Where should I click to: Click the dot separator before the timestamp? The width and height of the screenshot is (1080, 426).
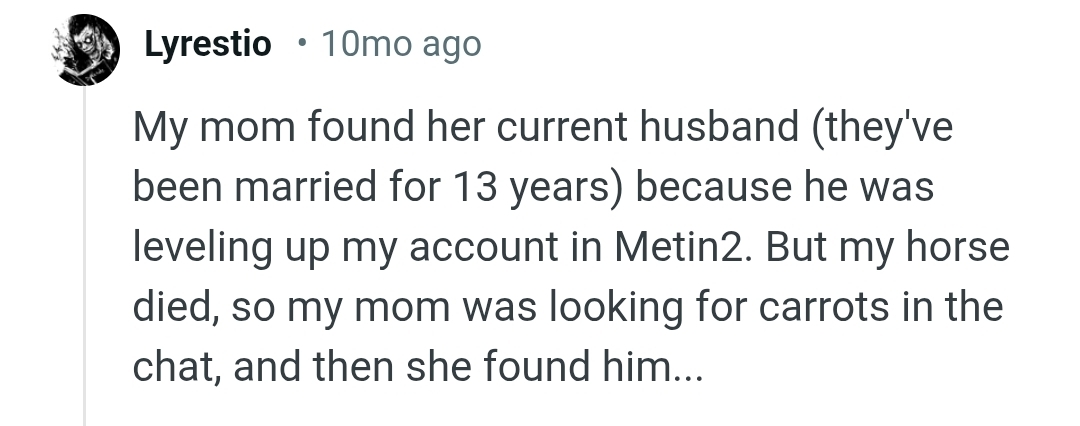[x=301, y=44]
